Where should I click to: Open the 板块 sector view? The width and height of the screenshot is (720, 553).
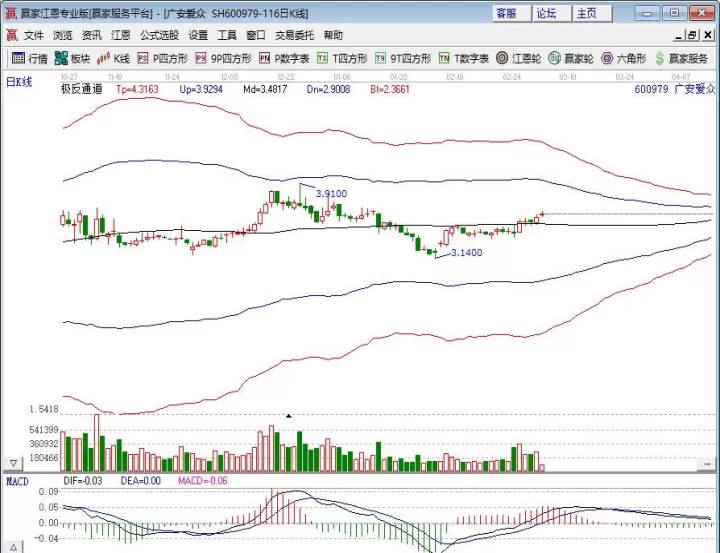72,58
